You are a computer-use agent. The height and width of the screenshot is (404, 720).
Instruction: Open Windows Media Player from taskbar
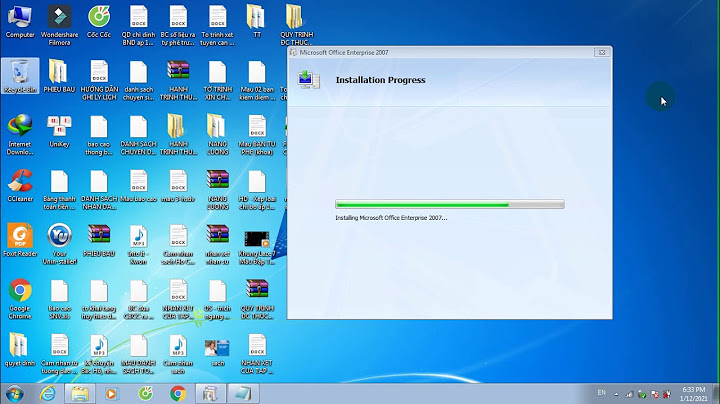[111, 393]
